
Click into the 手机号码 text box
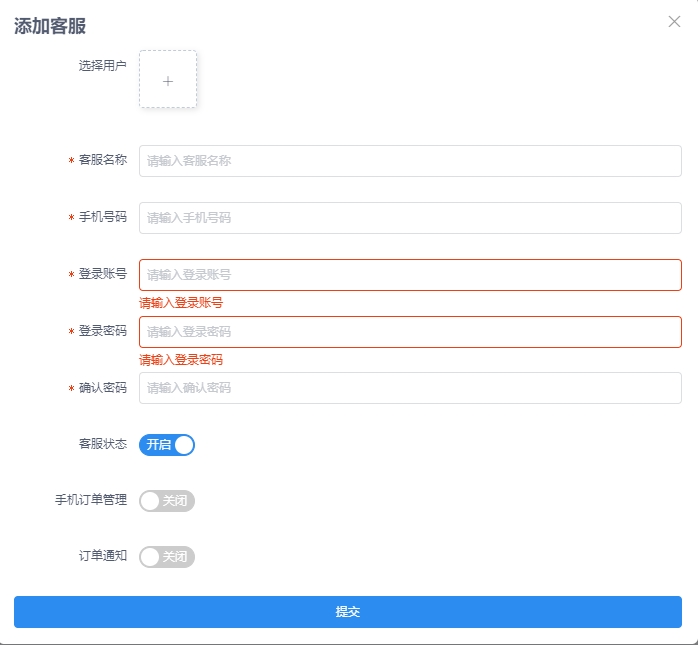(410, 218)
